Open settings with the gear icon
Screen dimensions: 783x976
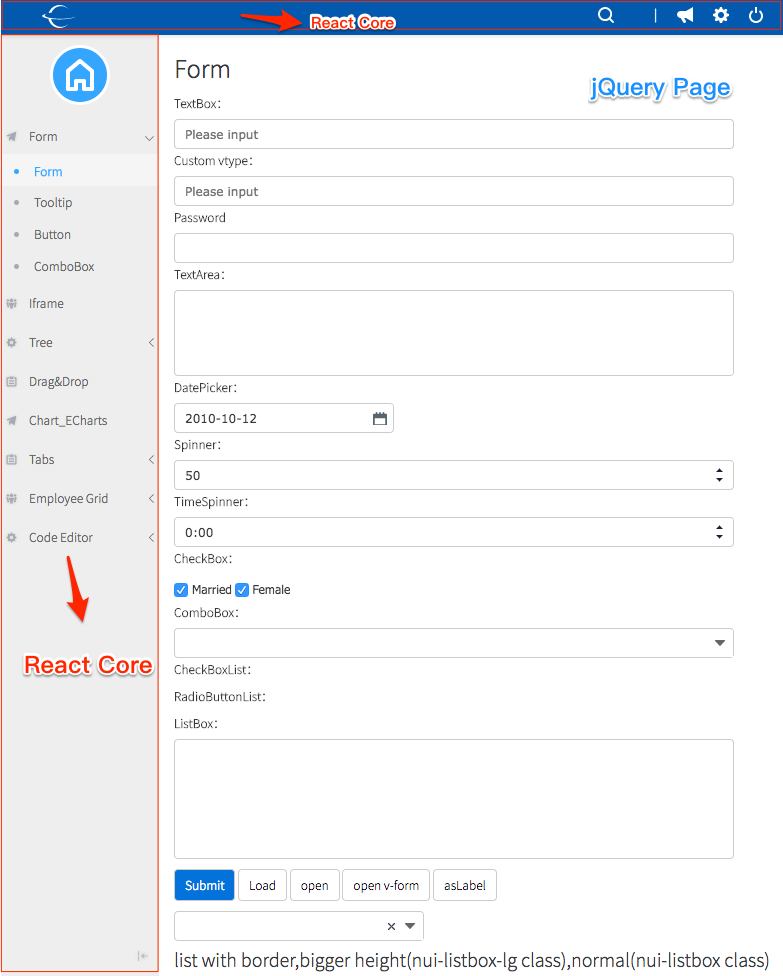click(721, 15)
